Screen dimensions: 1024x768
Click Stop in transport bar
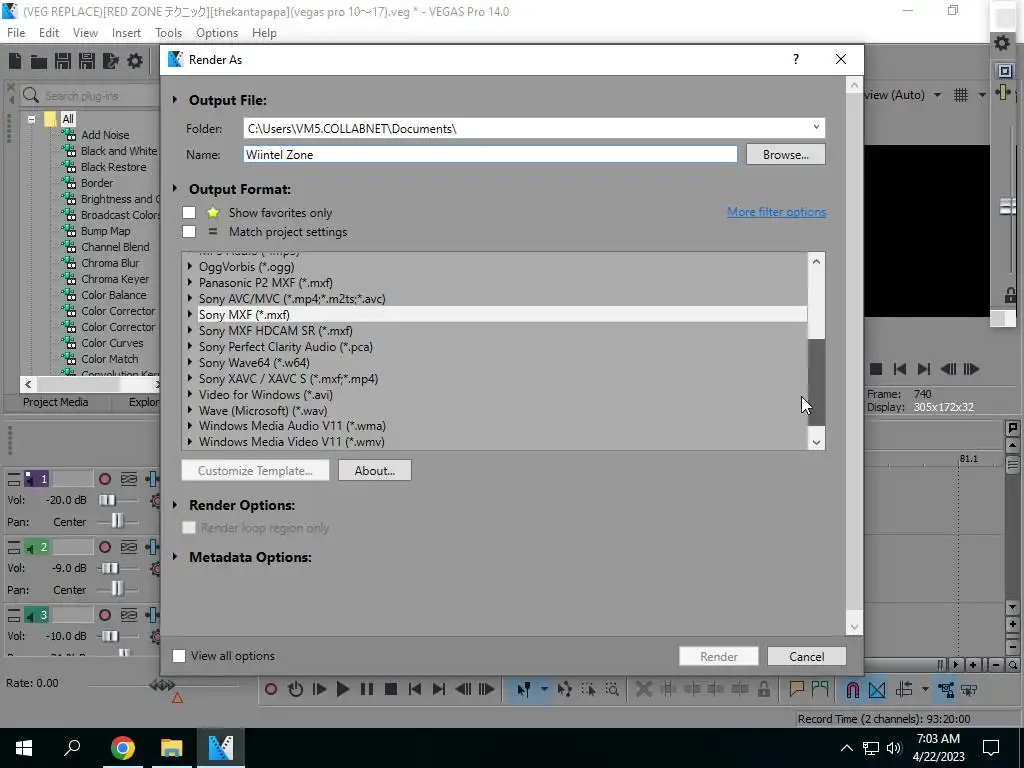391,689
